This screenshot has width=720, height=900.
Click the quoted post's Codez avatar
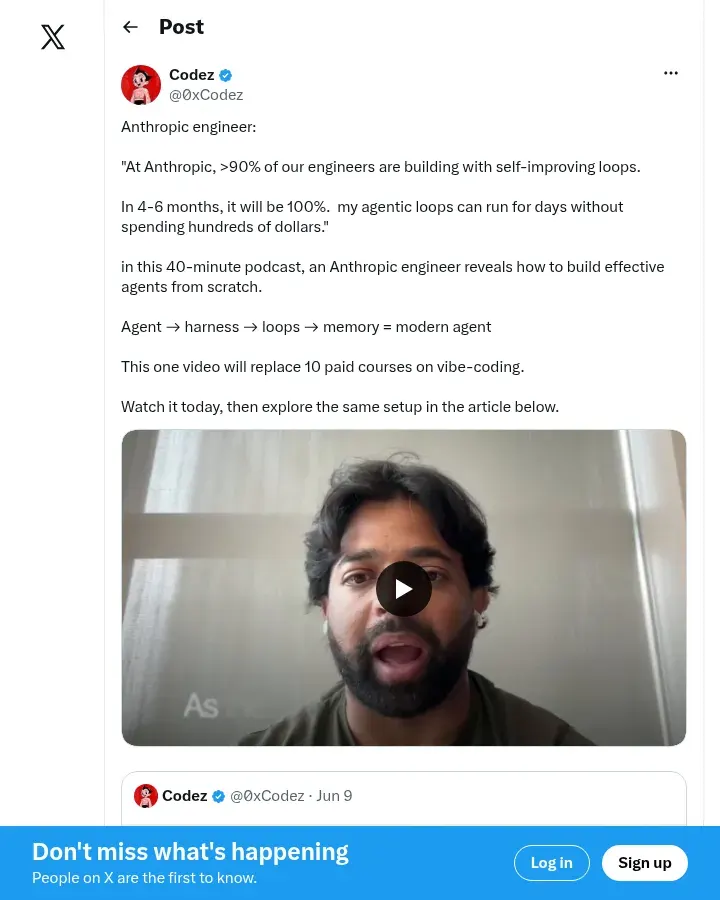click(x=146, y=796)
